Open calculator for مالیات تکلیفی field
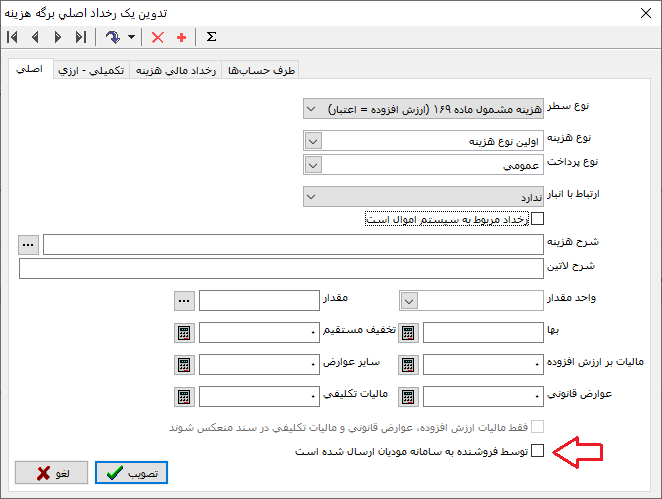Viewport: 662px width, 499px height. (184, 397)
